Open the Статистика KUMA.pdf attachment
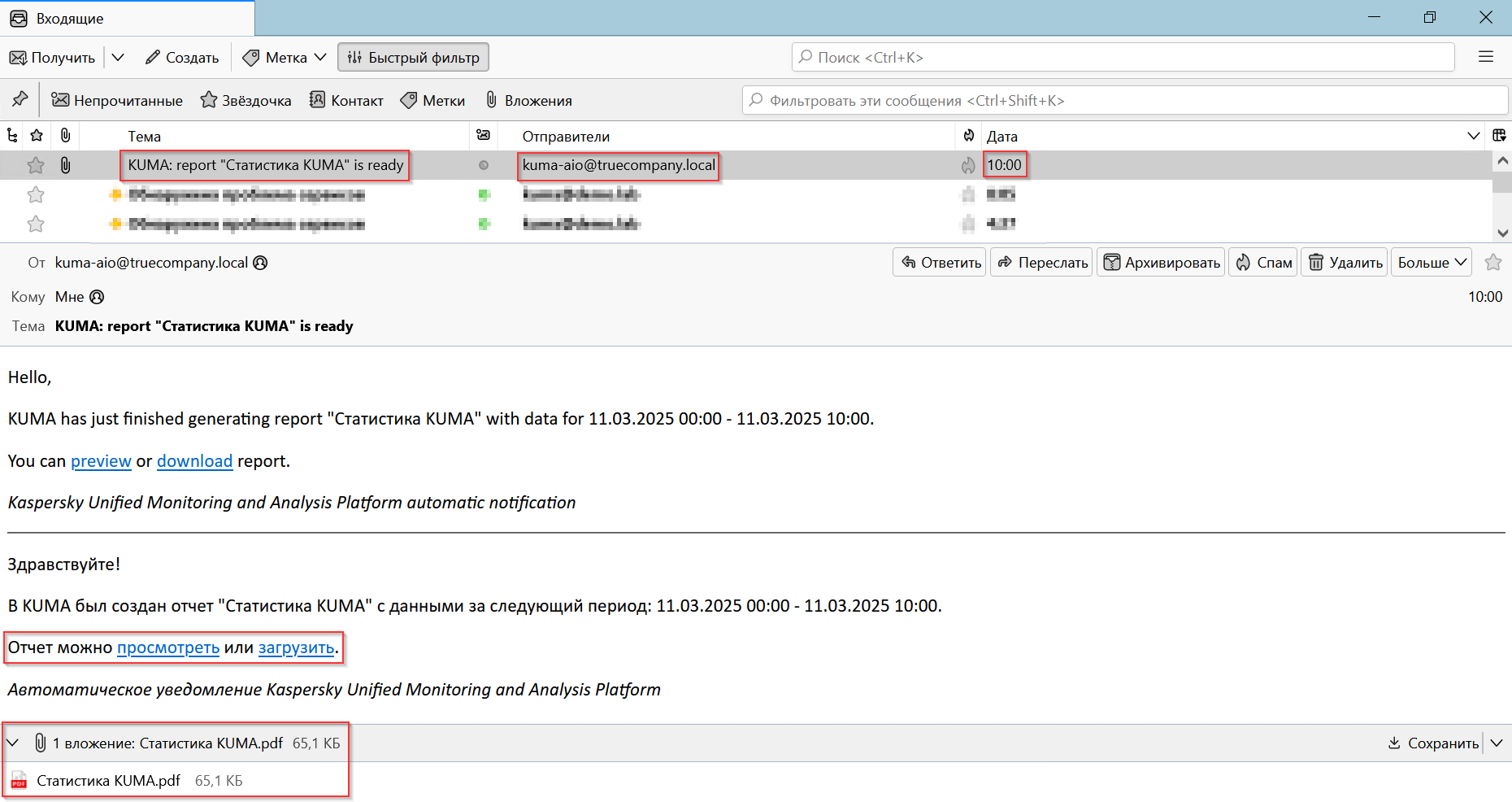 click(108, 781)
